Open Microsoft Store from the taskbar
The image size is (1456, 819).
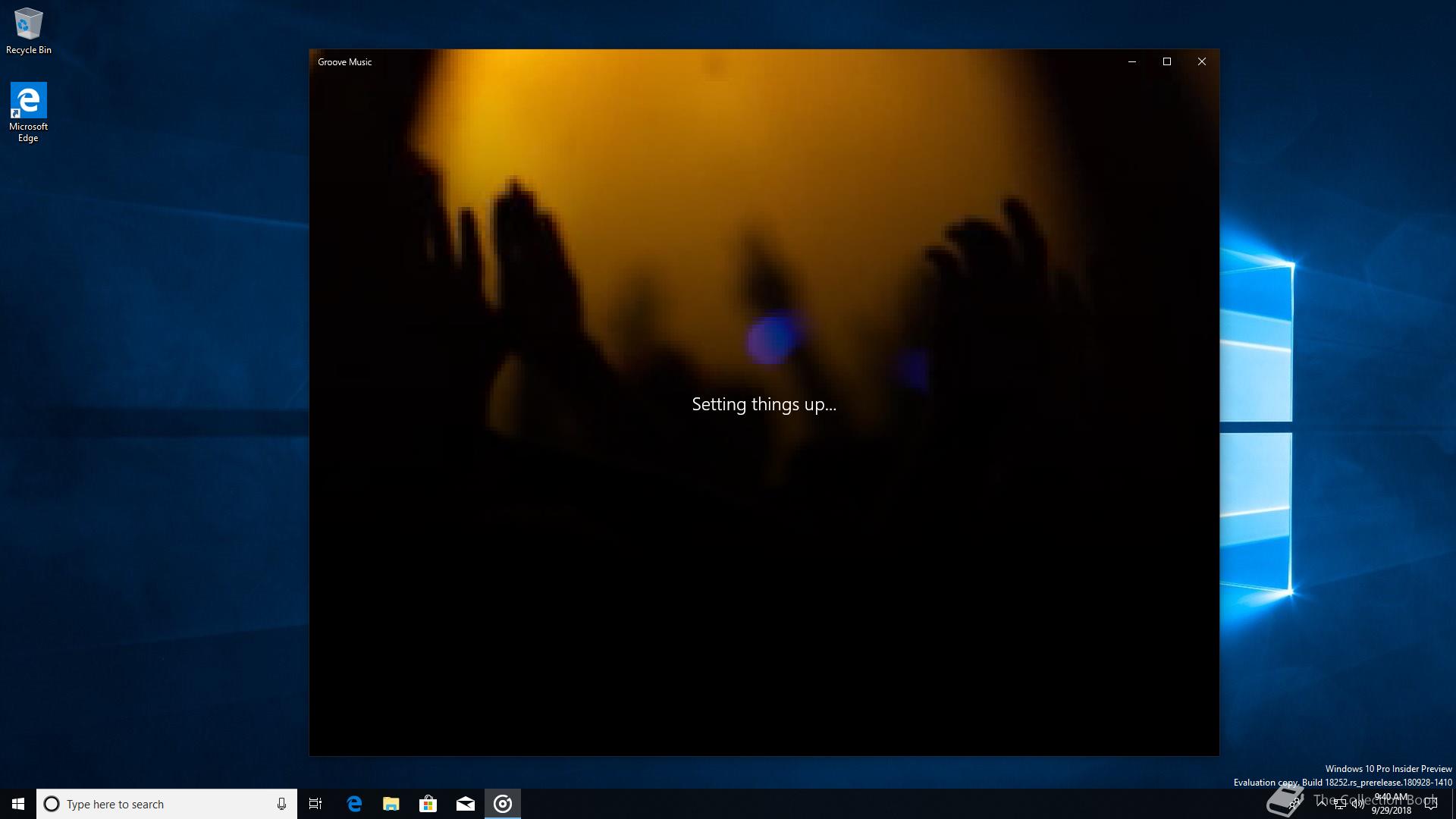(428, 804)
